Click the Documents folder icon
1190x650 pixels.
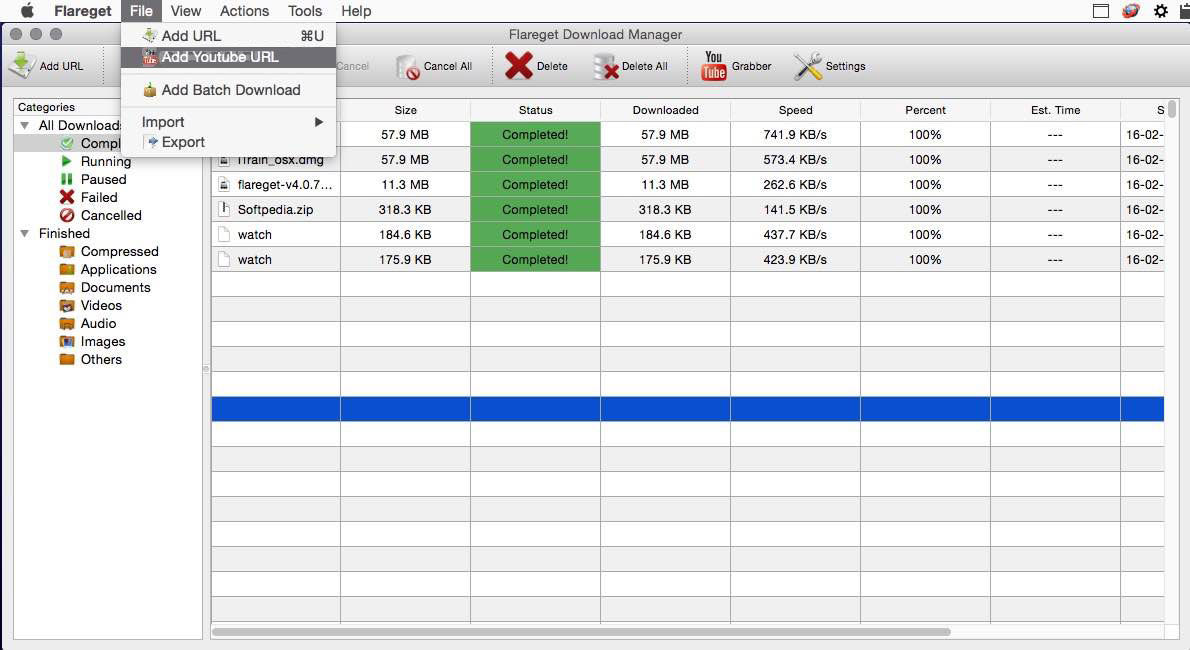67,288
